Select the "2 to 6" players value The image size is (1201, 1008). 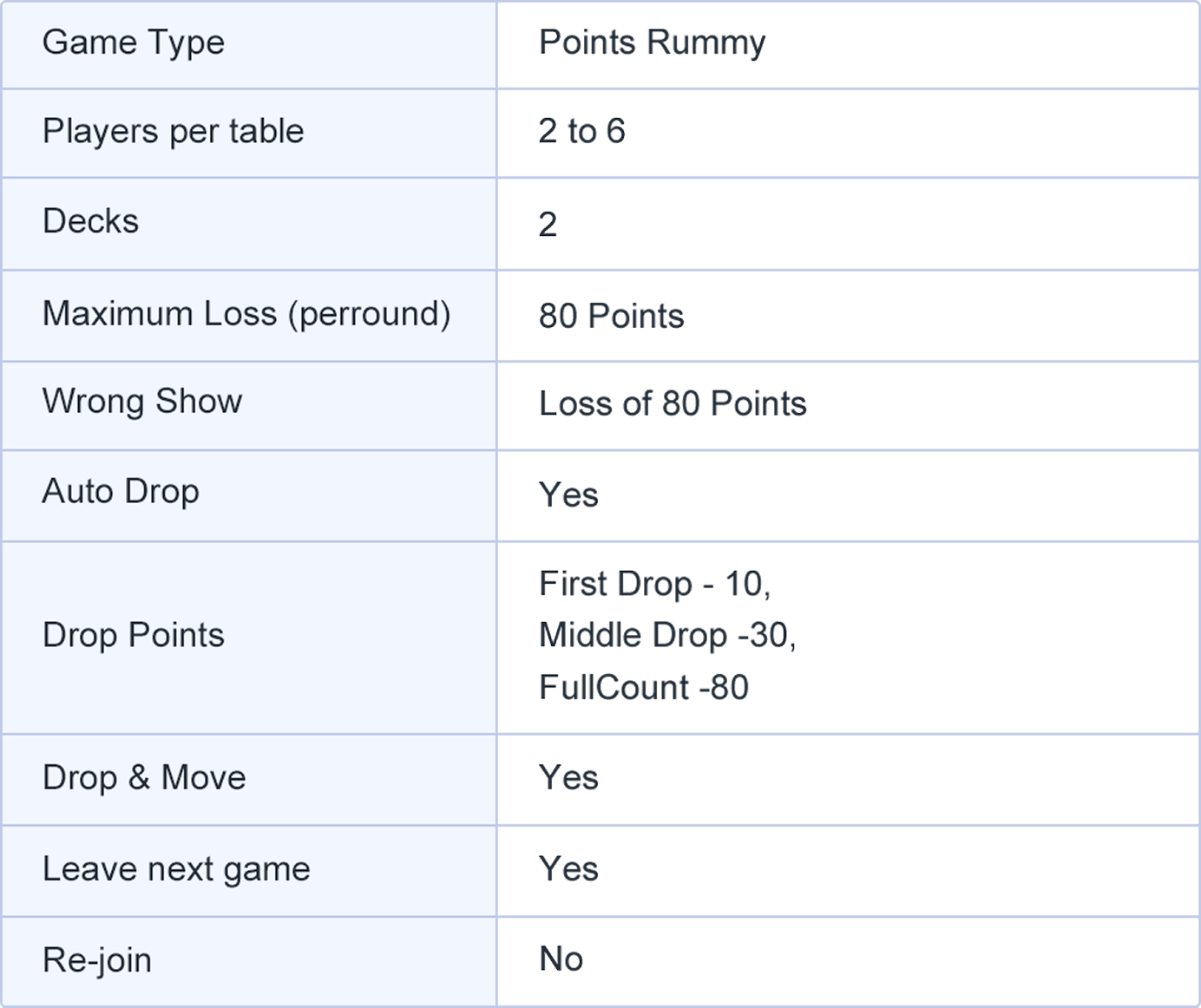581,132
